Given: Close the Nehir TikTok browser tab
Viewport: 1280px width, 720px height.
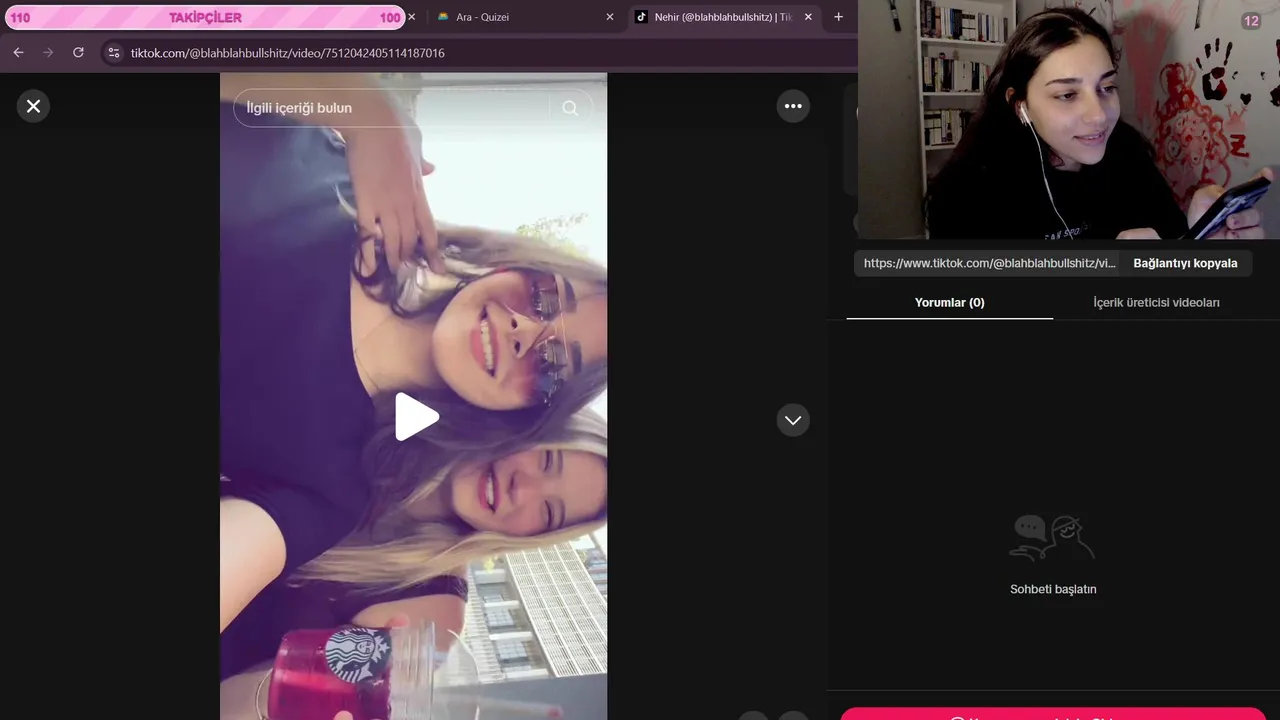Looking at the screenshot, I should click(808, 17).
